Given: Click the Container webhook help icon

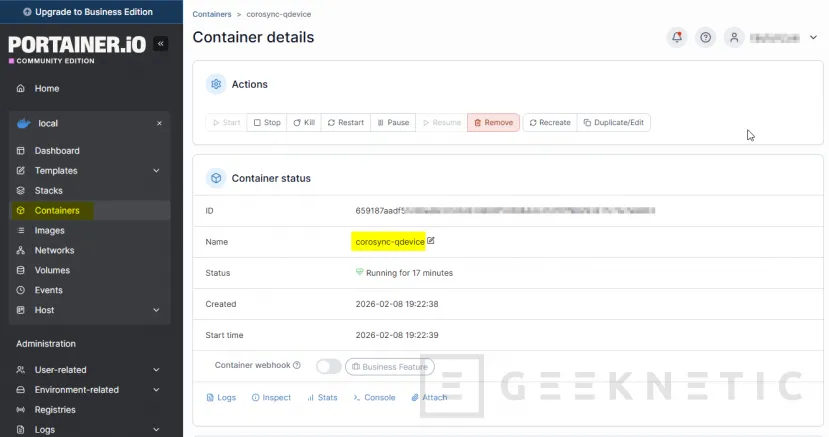Looking at the screenshot, I should [x=297, y=365].
